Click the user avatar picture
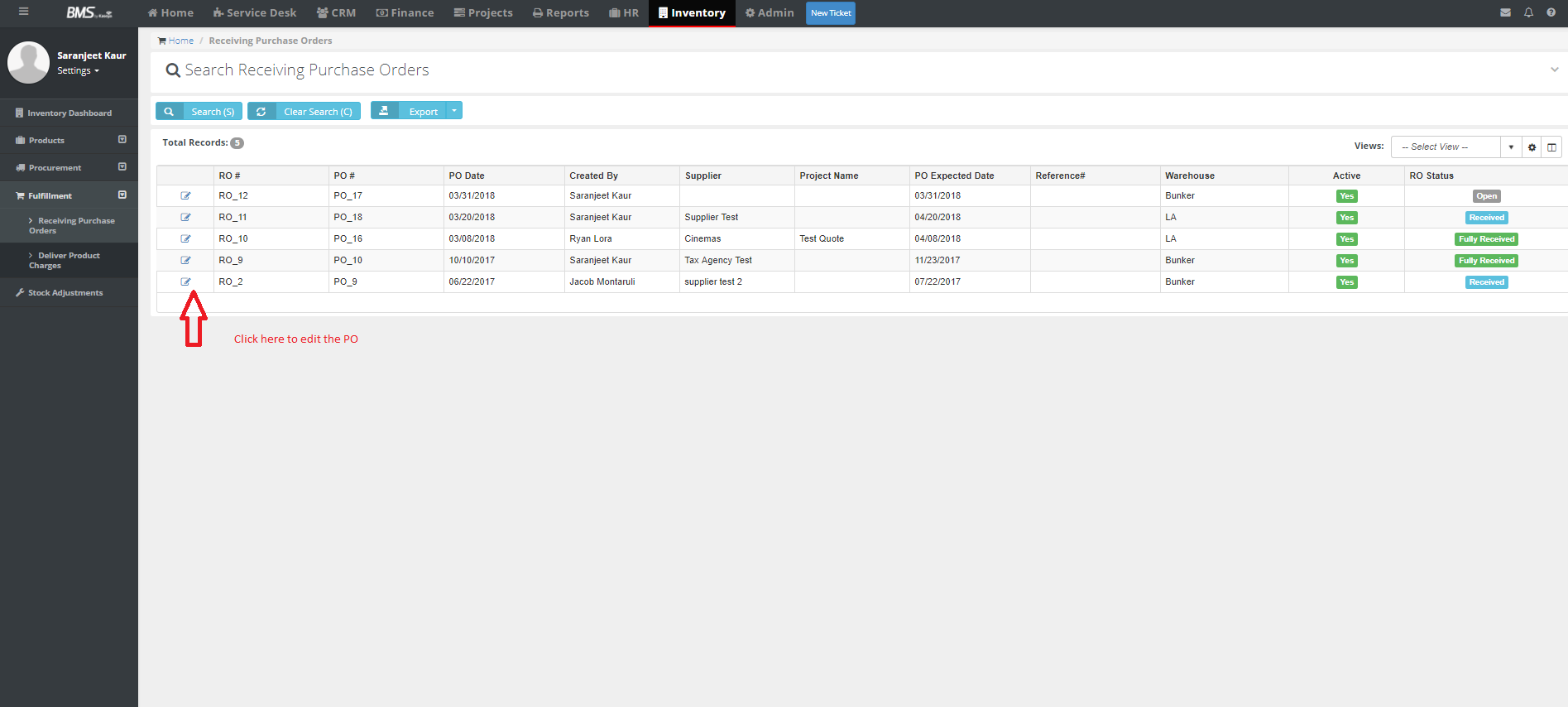 pos(28,62)
